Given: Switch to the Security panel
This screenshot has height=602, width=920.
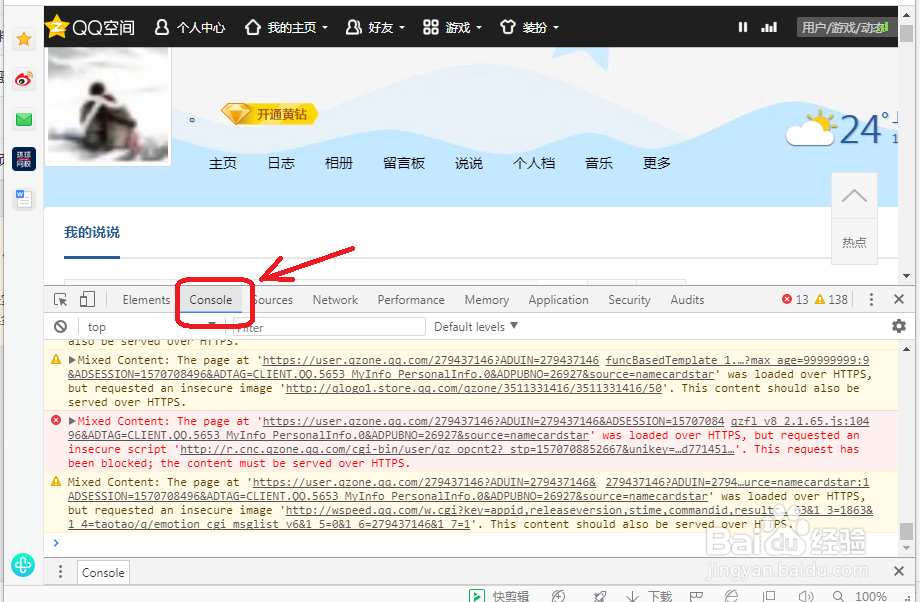Looking at the screenshot, I should (x=629, y=300).
